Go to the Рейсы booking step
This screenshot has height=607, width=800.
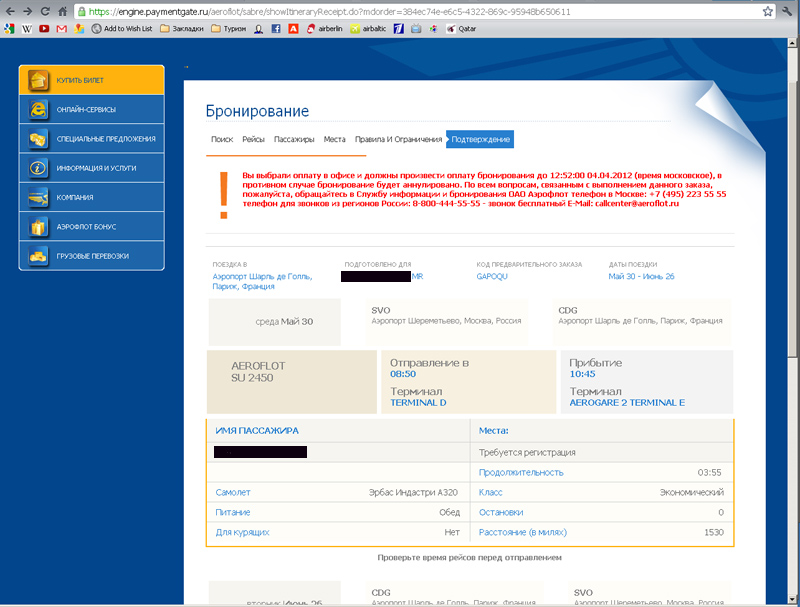point(253,139)
